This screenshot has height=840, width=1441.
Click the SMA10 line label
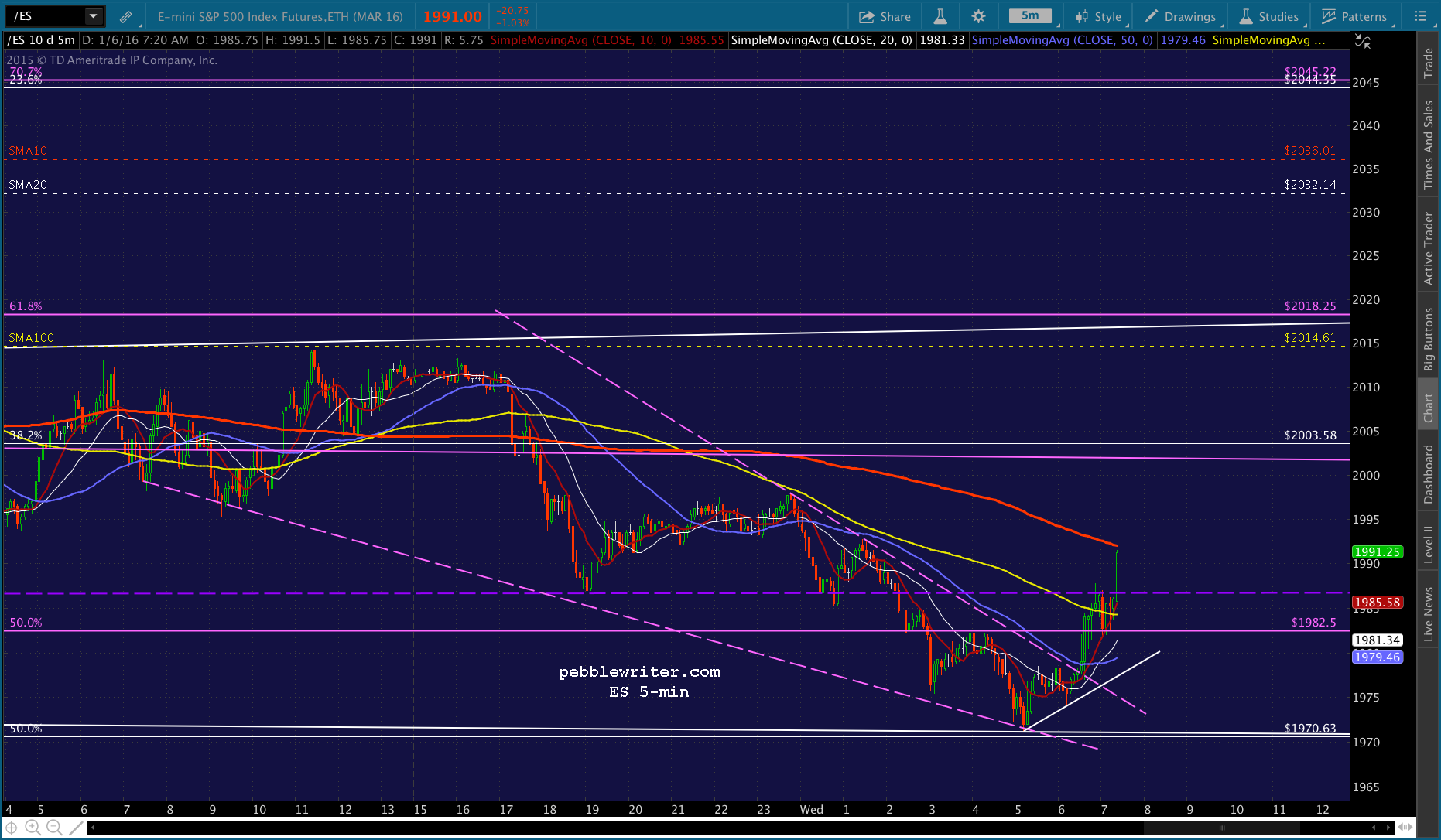pos(28,151)
